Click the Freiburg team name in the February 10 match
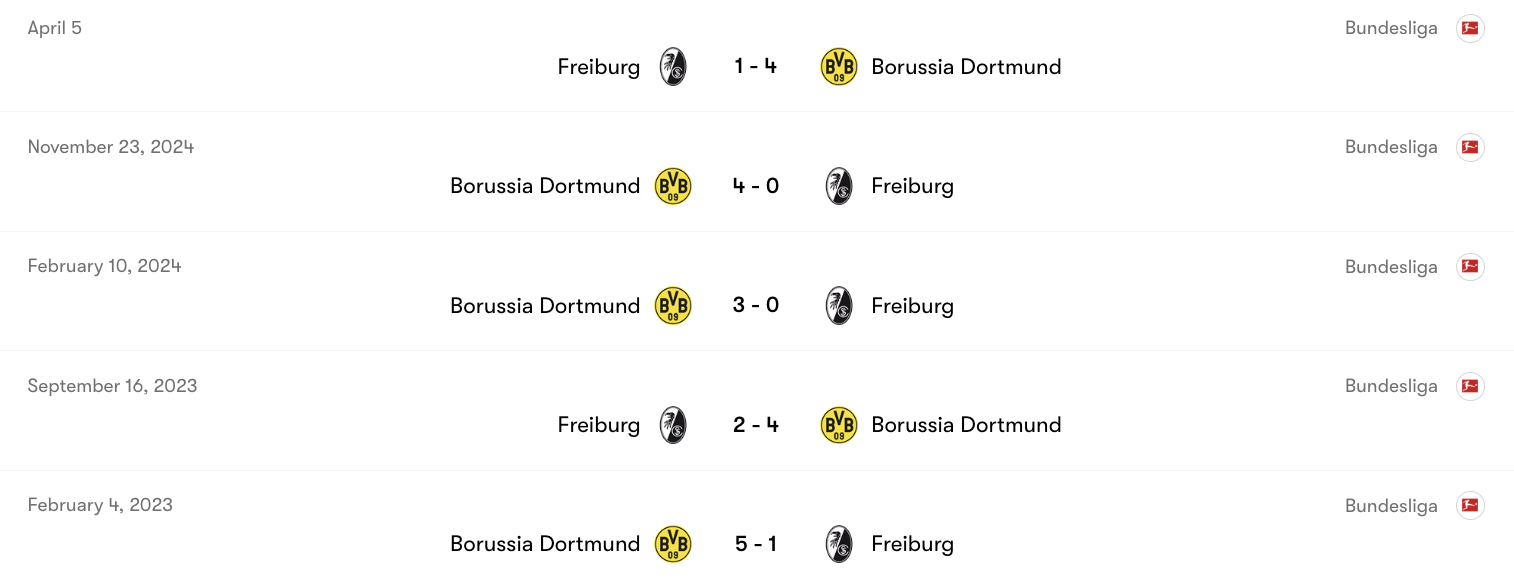 [912, 306]
